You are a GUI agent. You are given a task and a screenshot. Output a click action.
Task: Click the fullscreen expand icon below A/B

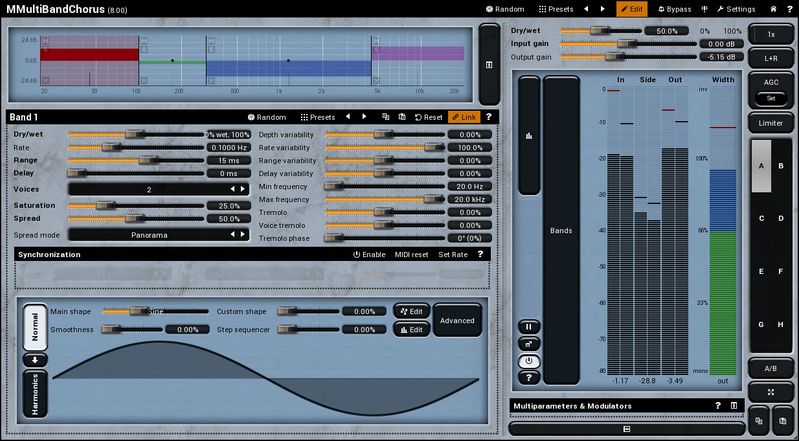772,393
